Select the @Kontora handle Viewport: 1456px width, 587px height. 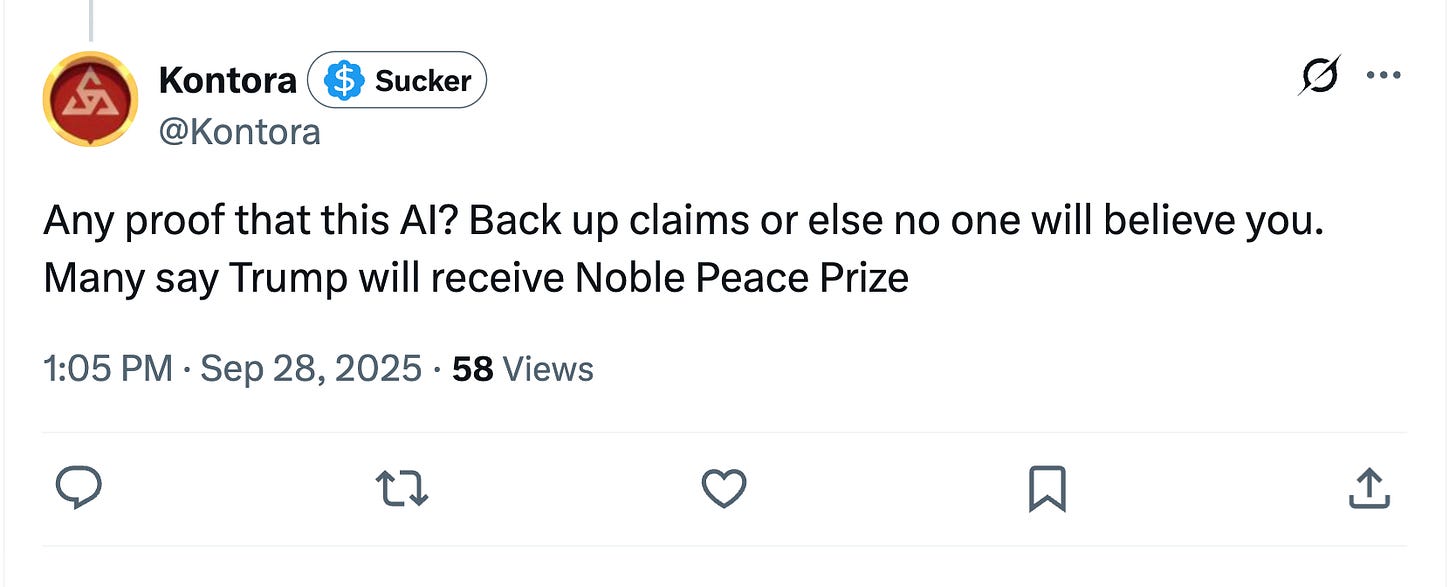(x=241, y=131)
